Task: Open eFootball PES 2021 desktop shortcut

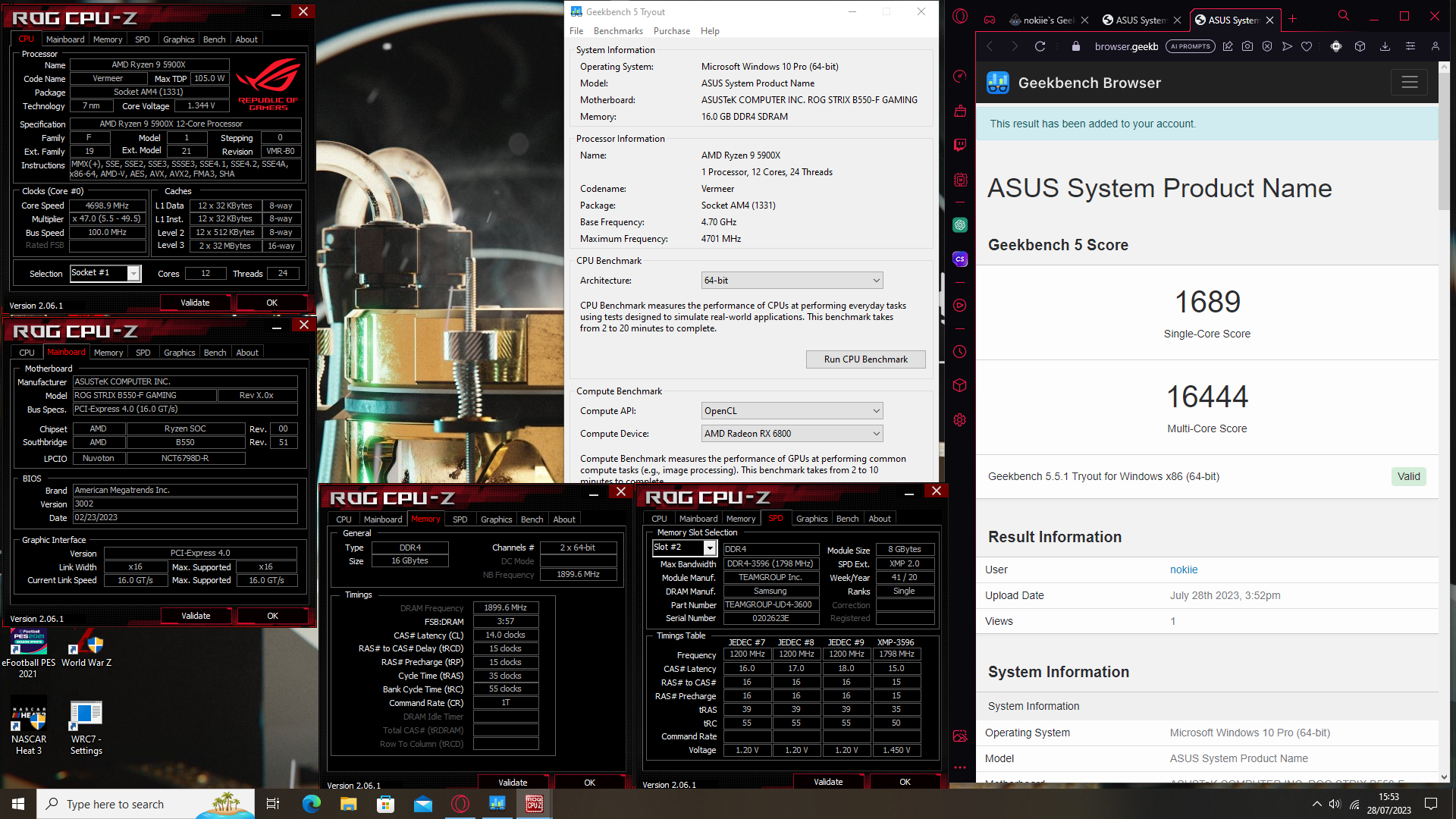Action: pyautogui.click(x=28, y=653)
